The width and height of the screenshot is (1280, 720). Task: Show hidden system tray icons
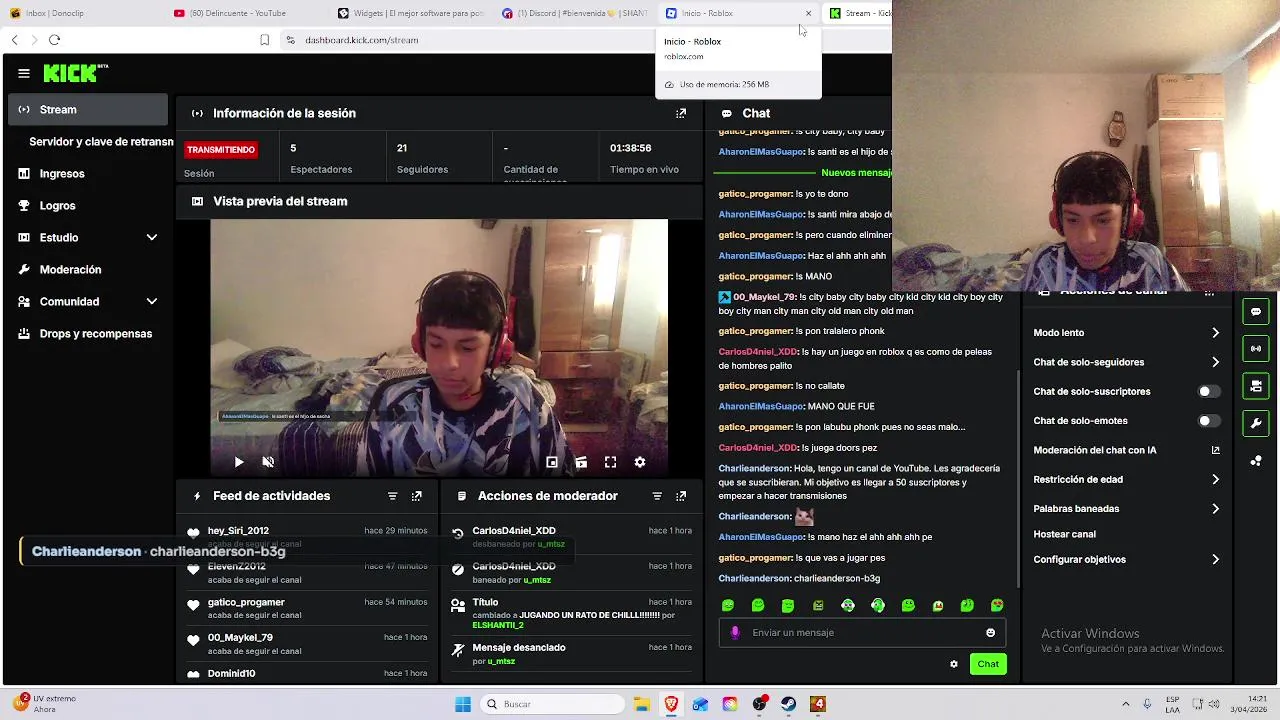click(1125, 704)
